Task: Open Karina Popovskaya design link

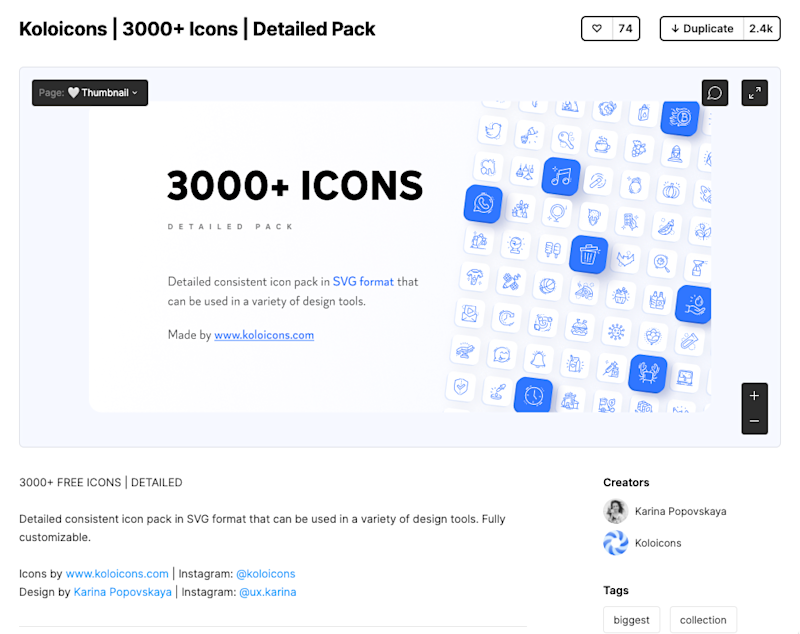Action: 122,592
